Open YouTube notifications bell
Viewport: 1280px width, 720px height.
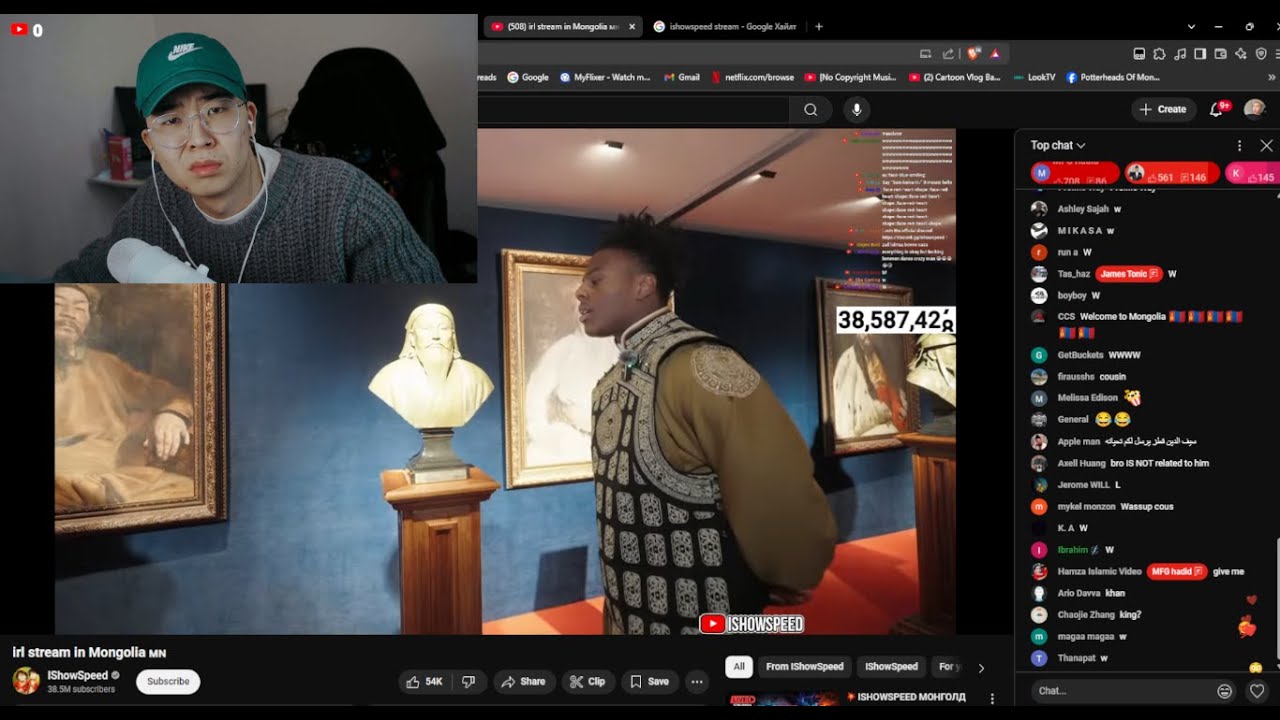(1217, 109)
